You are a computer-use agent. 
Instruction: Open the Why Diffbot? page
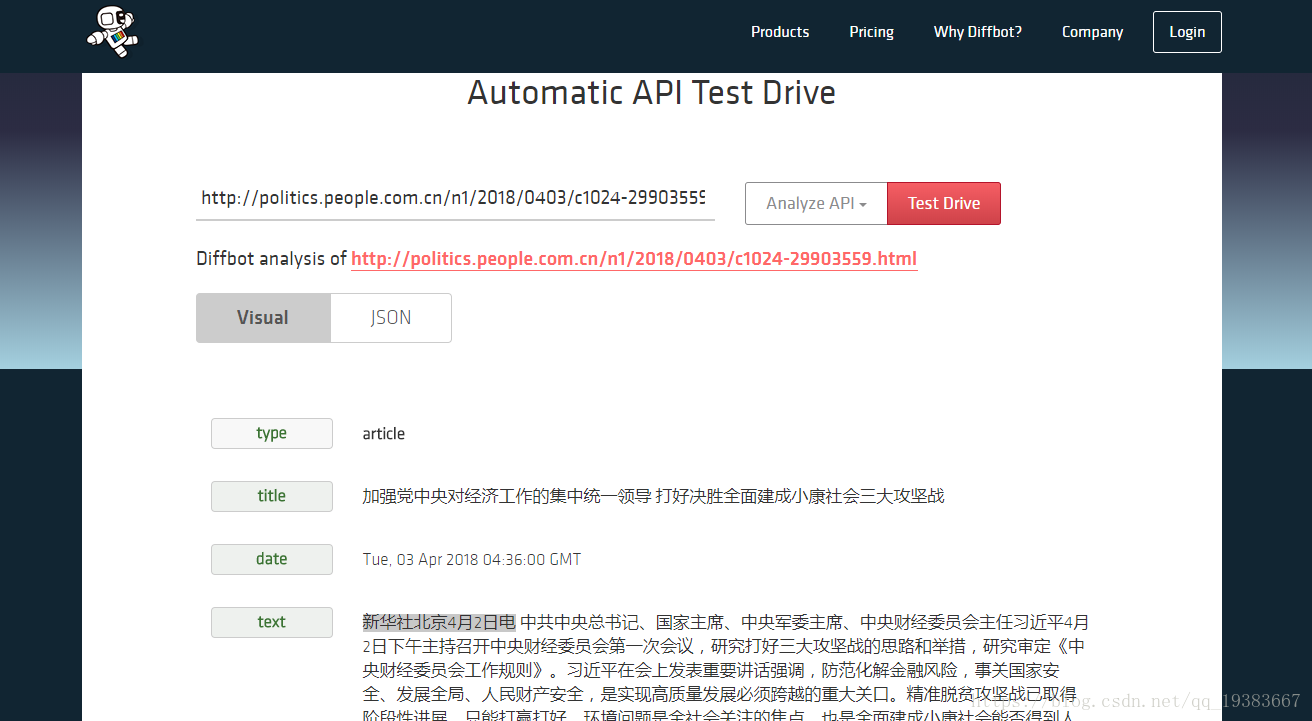click(x=978, y=32)
